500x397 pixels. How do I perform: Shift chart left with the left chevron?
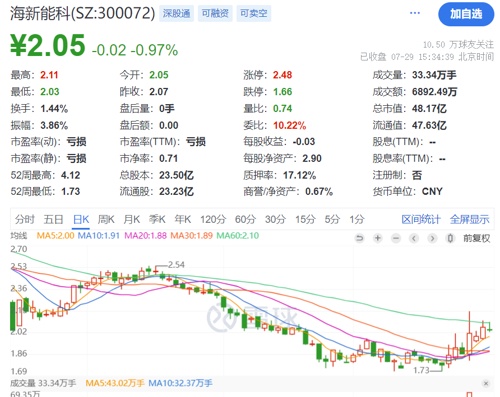coord(414,238)
